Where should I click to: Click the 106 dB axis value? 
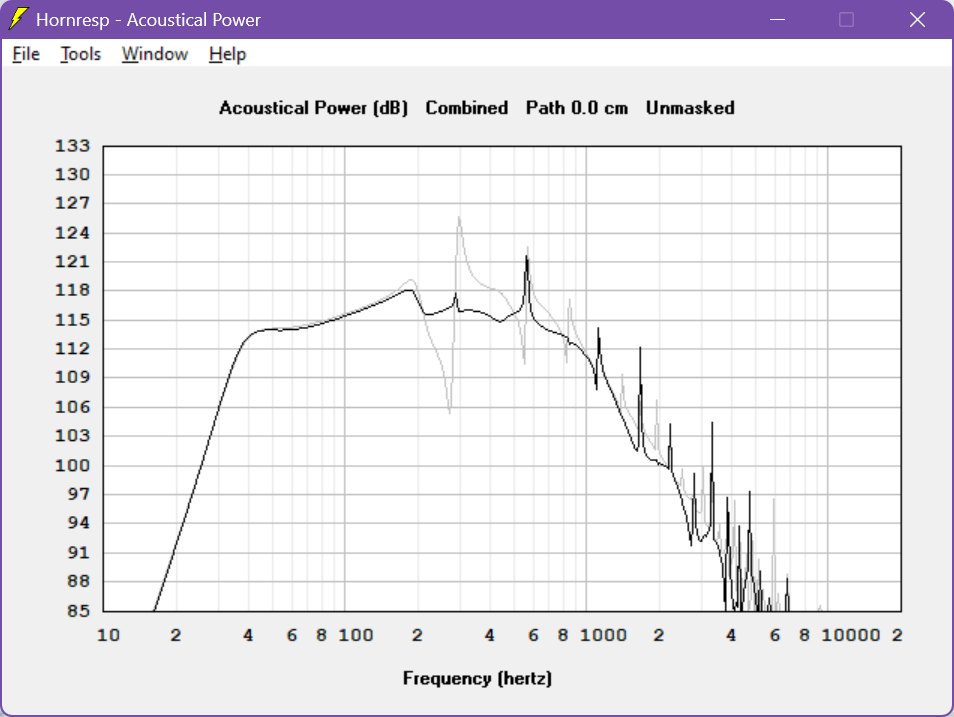[72, 407]
